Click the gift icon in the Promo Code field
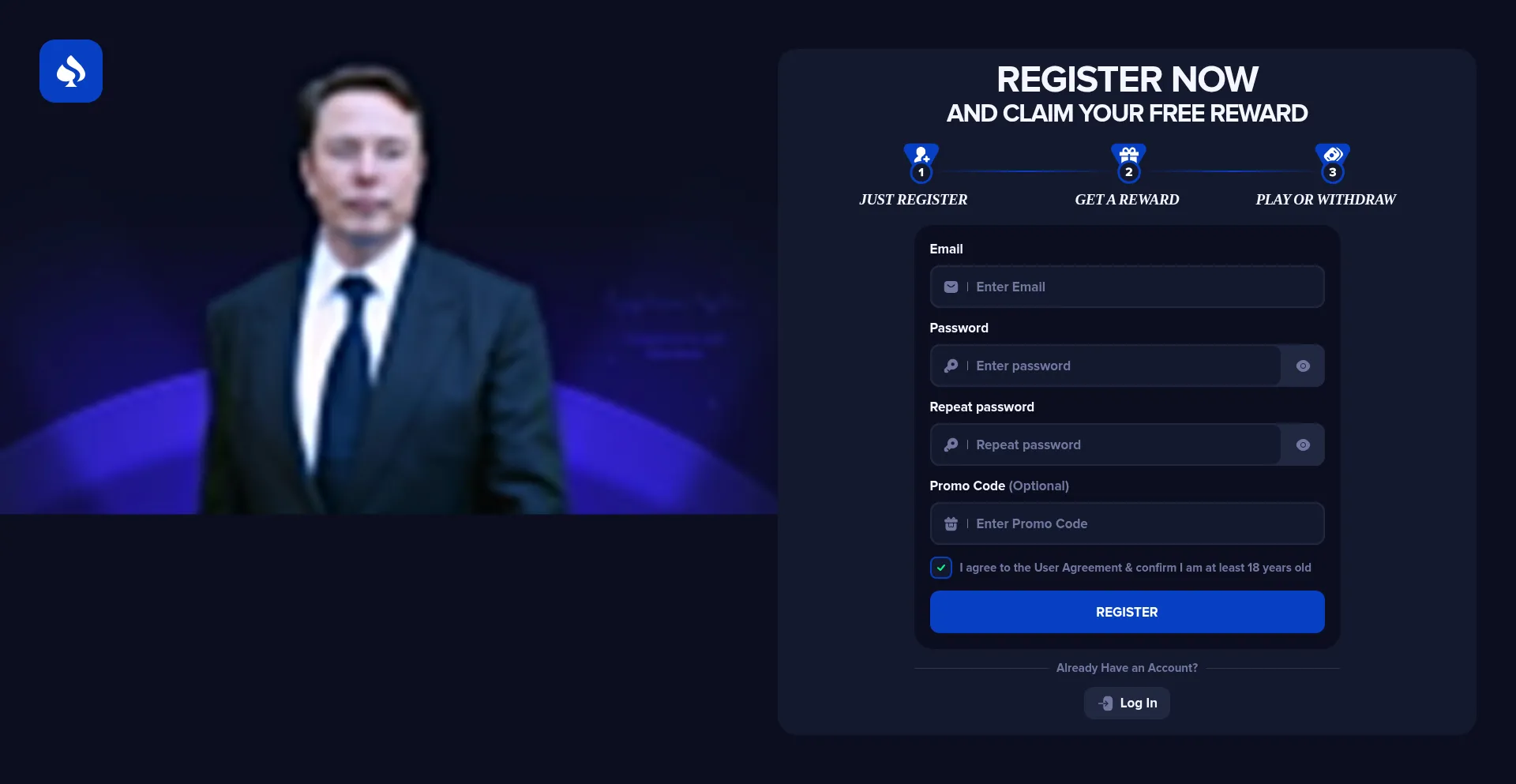The width and height of the screenshot is (1516, 784). [951, 523]
